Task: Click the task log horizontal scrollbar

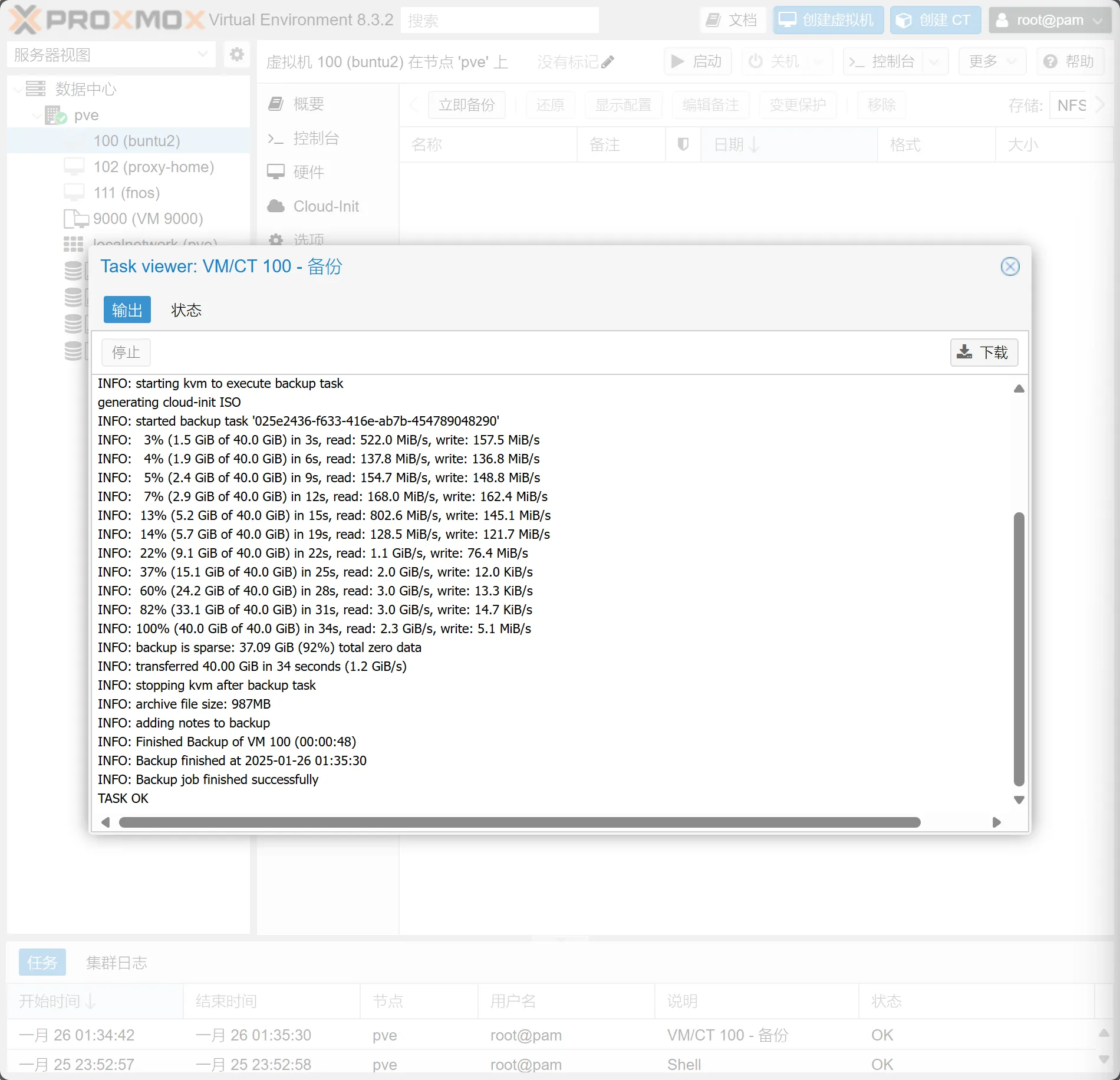Action: [519, 822]
